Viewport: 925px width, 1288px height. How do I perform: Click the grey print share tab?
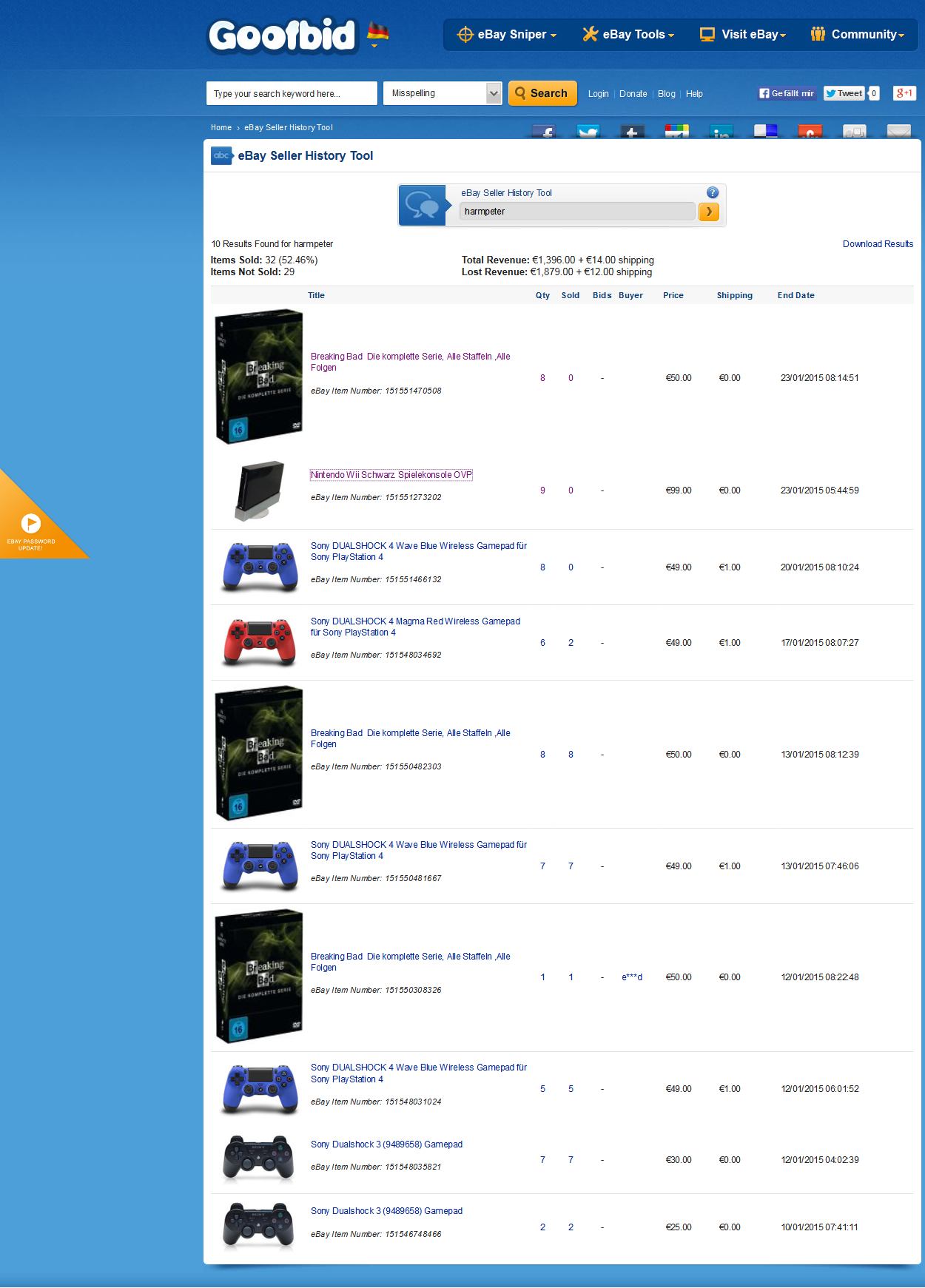[855, 132]
